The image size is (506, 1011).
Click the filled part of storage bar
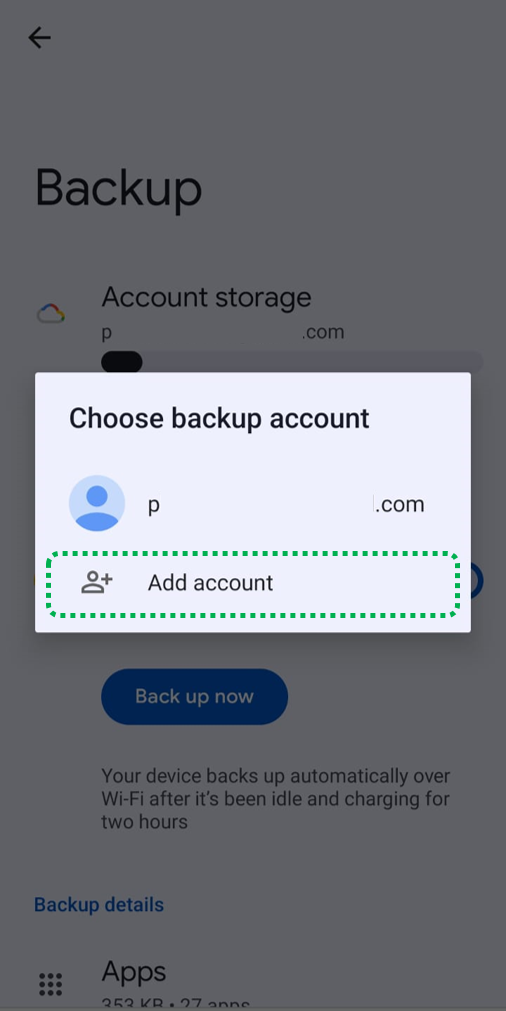coord(122,362)
